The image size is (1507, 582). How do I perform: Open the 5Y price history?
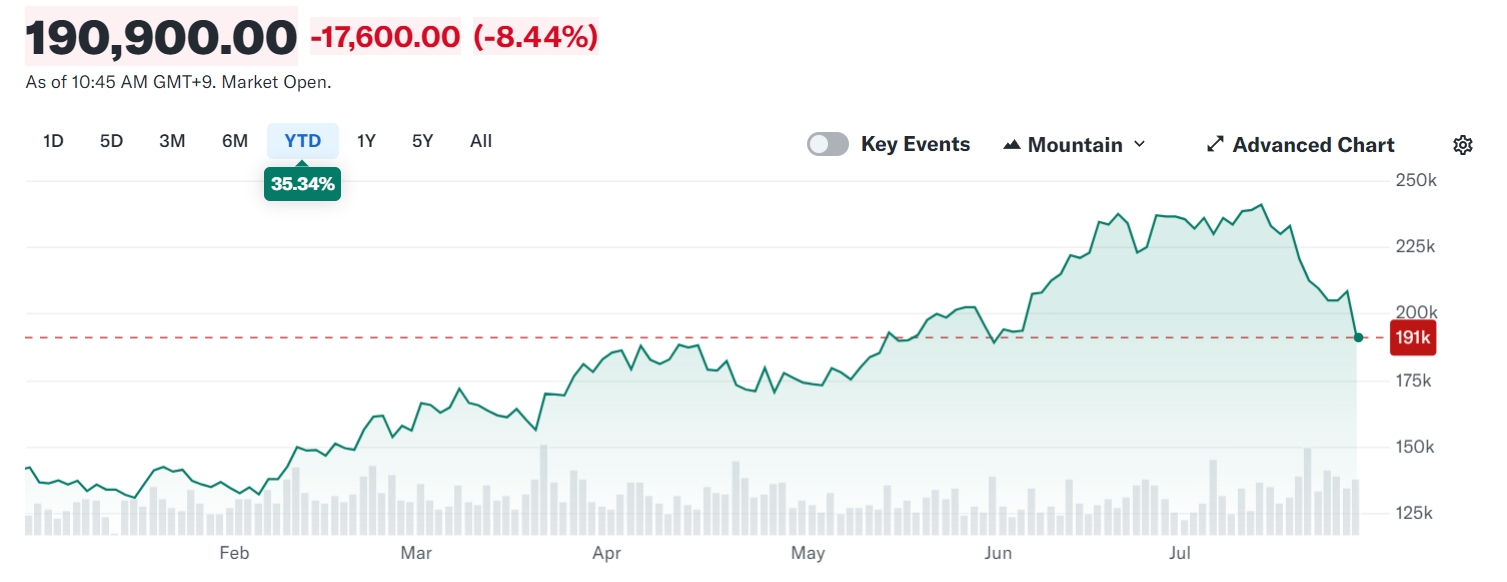coord(421,141)
